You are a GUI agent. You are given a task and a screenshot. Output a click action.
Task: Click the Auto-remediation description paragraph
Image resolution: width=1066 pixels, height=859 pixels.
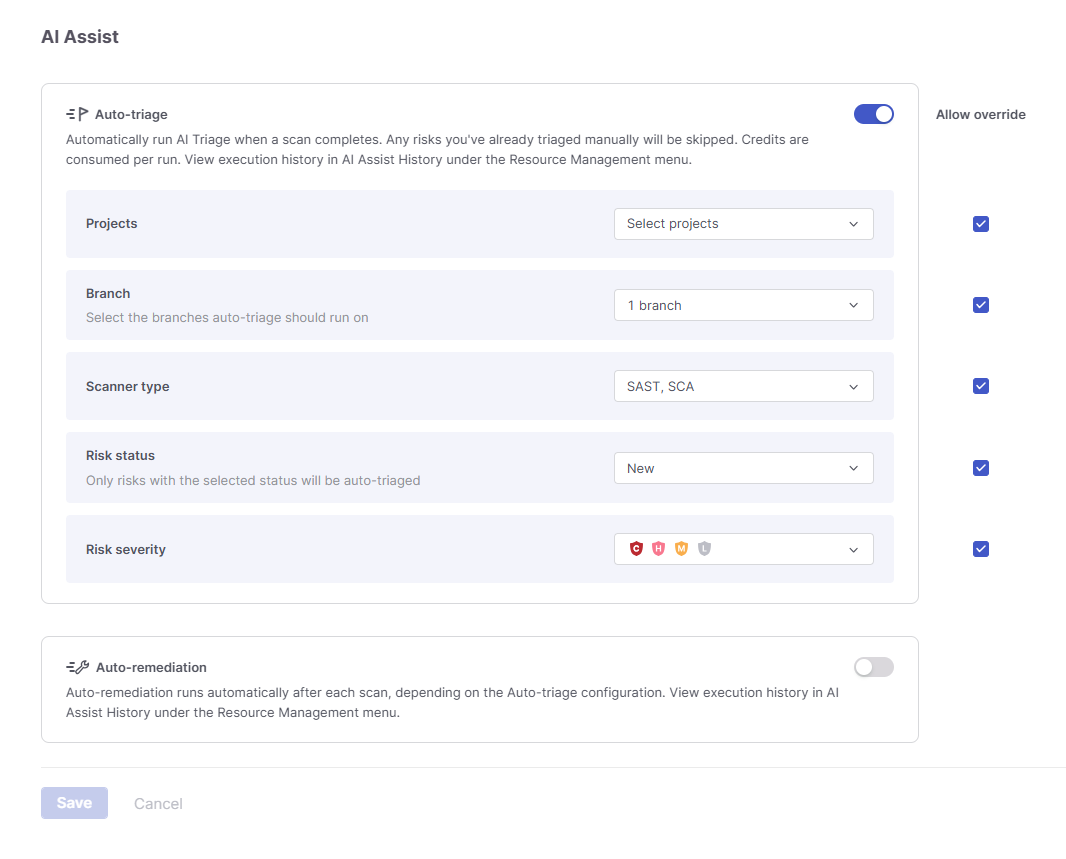452,703
